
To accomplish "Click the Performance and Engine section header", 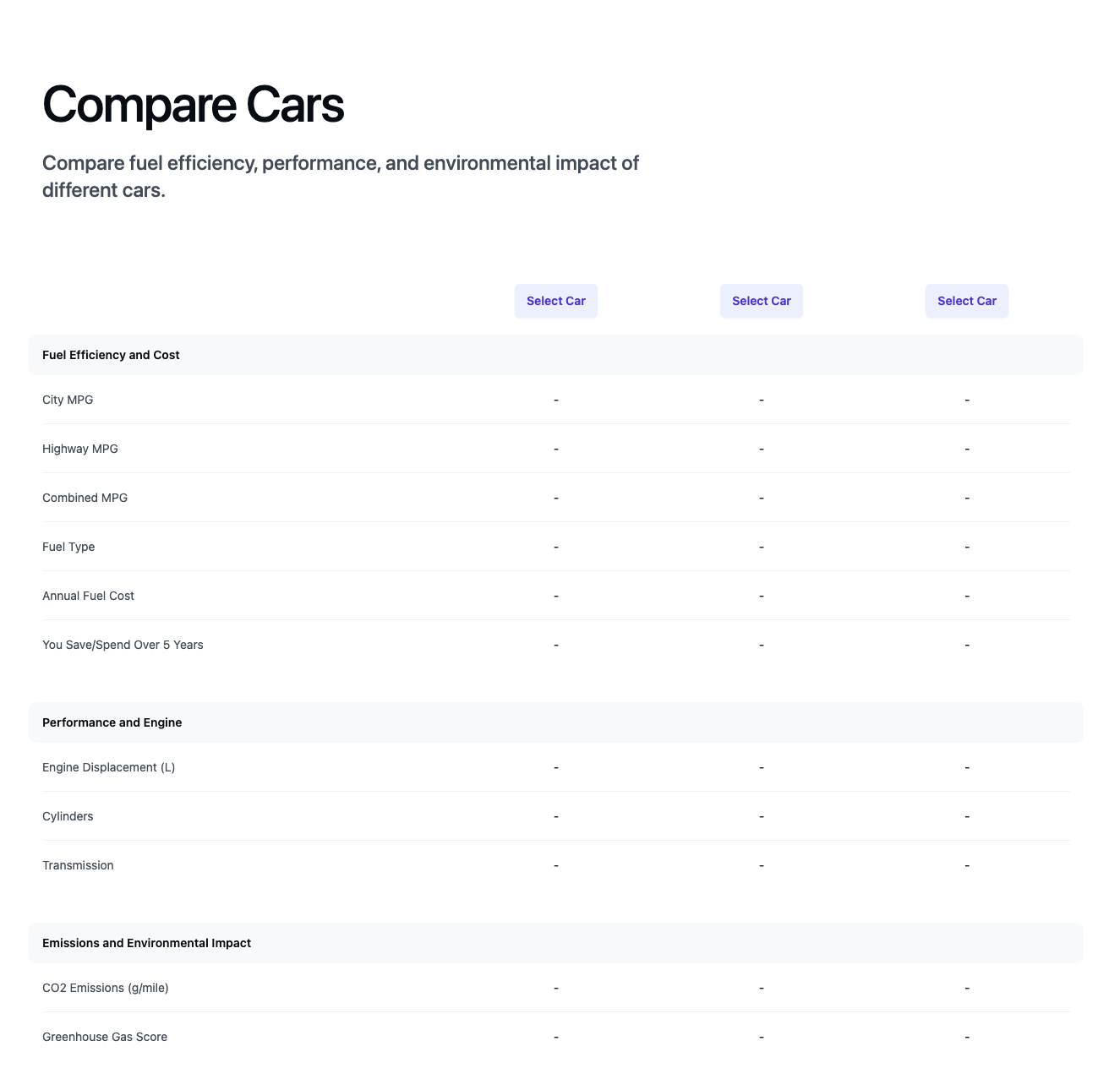I will click(x=112, y=722).
